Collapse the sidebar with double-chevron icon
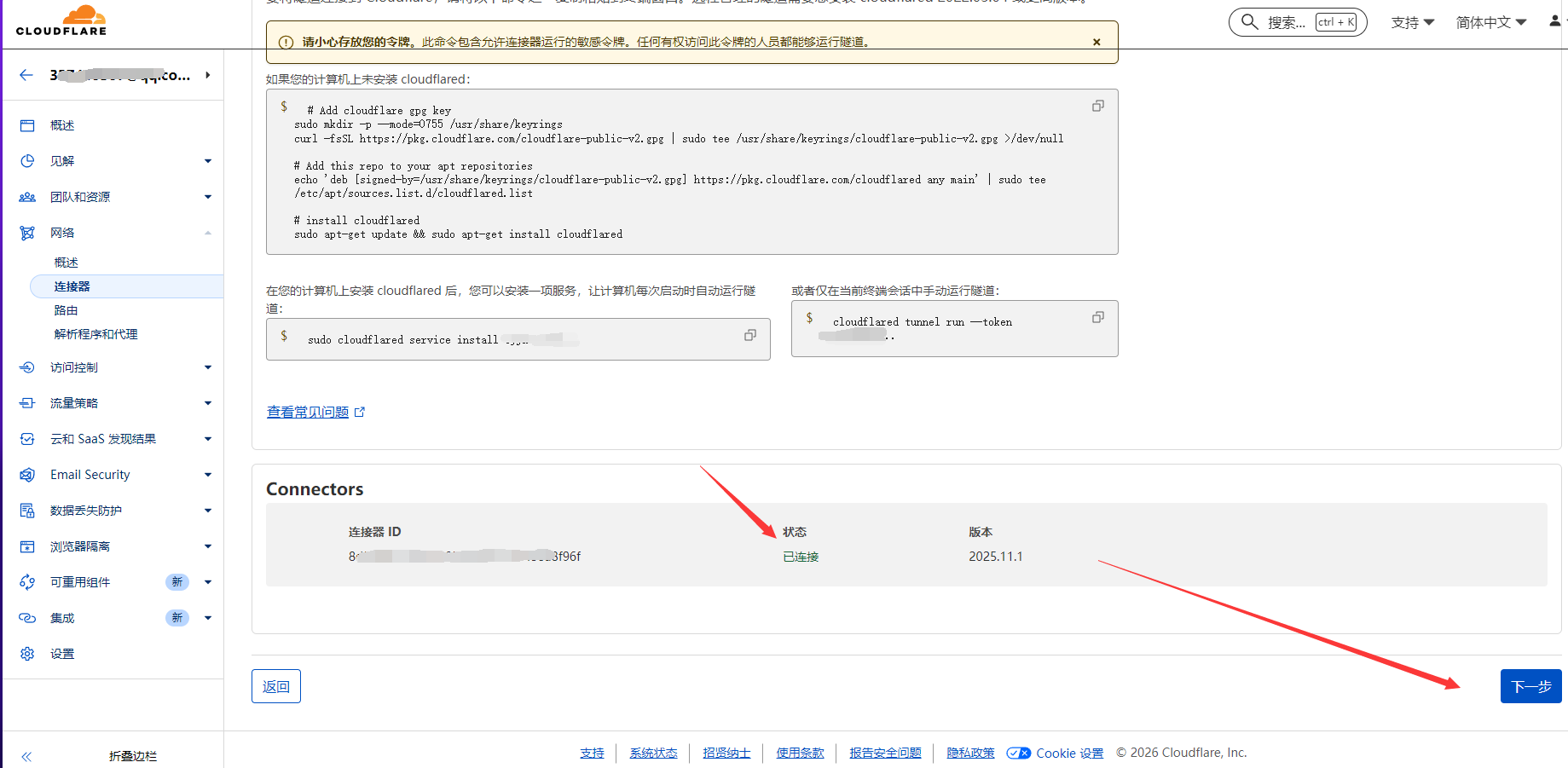The height and width of the screenshot is (768, 1568). coord(26,756)
